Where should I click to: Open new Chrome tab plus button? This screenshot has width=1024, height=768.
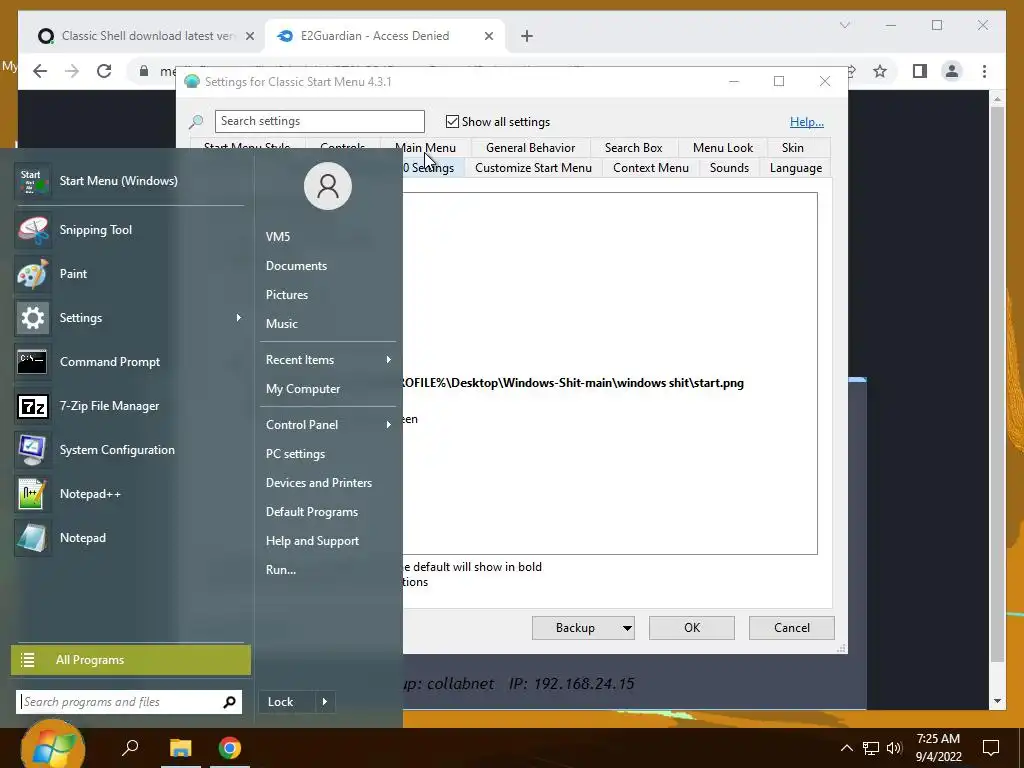(527, 36)
